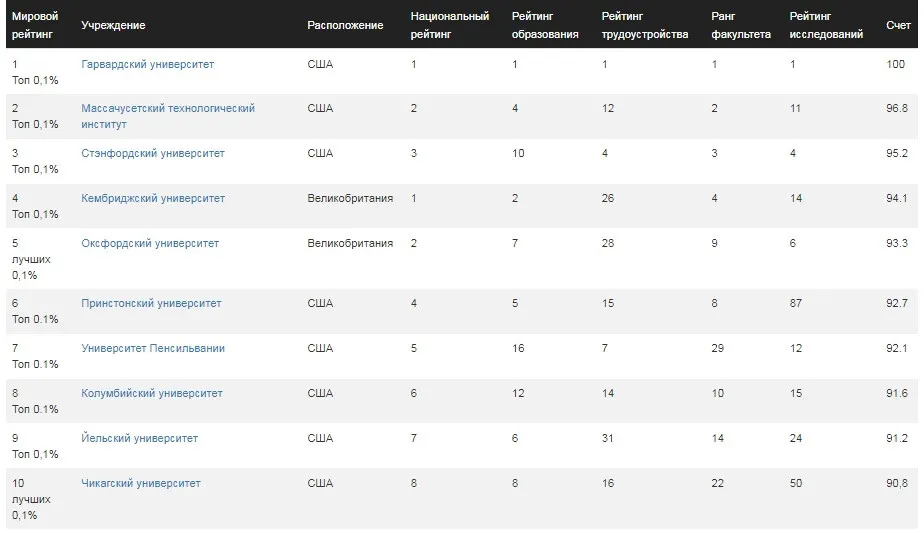Click the Колумбийский университет link
This screenshot has width=924, height=533.
pos(151,393)
